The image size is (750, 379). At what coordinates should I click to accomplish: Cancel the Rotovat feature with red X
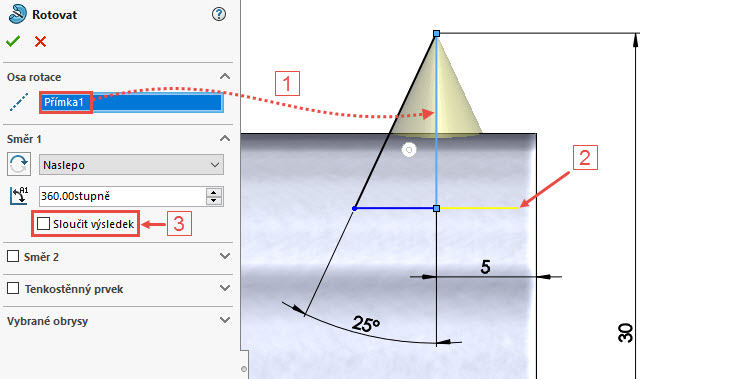tap(41, 42)
